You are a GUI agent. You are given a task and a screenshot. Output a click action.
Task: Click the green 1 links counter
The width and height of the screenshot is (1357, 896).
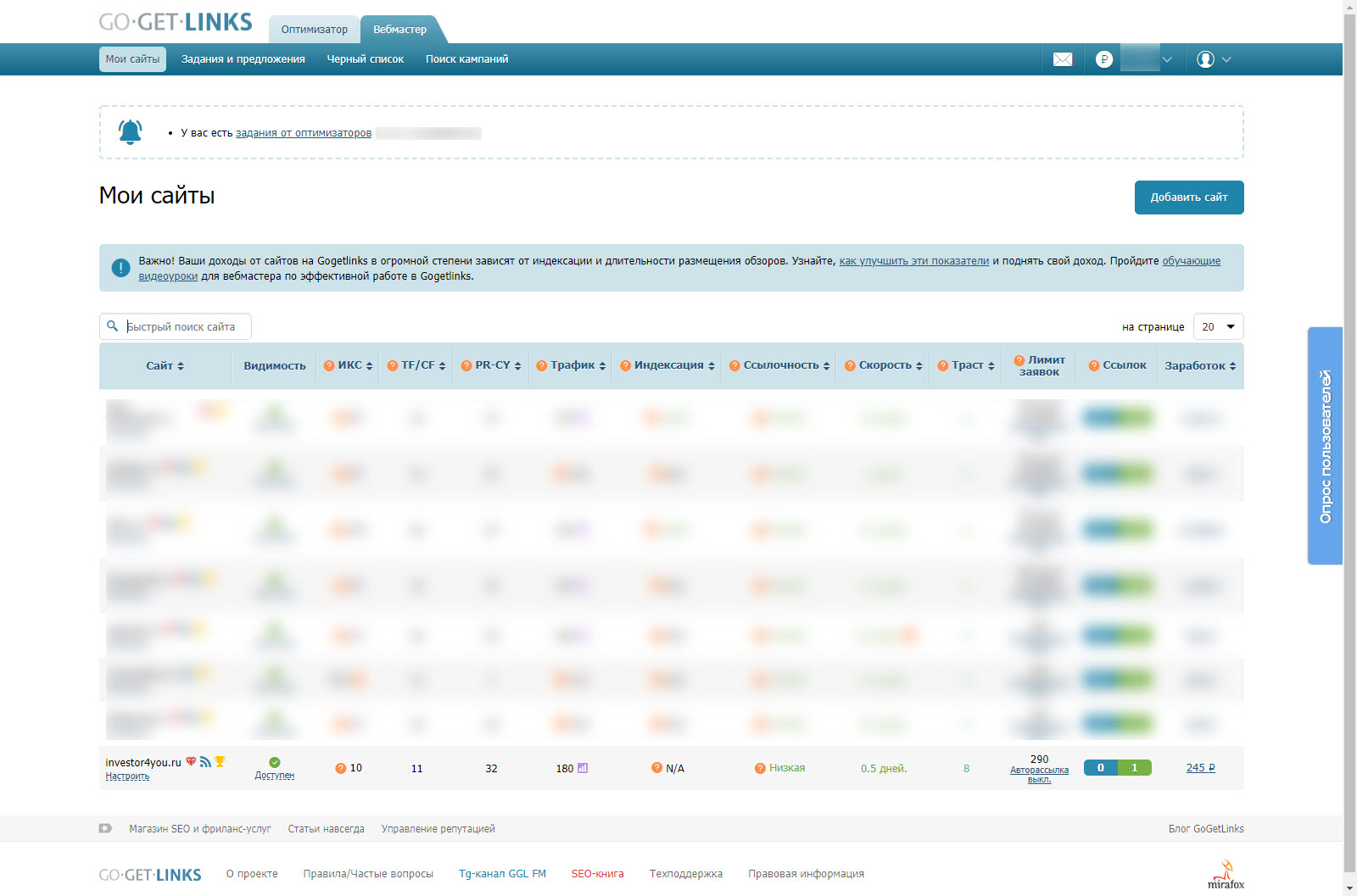click(x=1135, y=768)
